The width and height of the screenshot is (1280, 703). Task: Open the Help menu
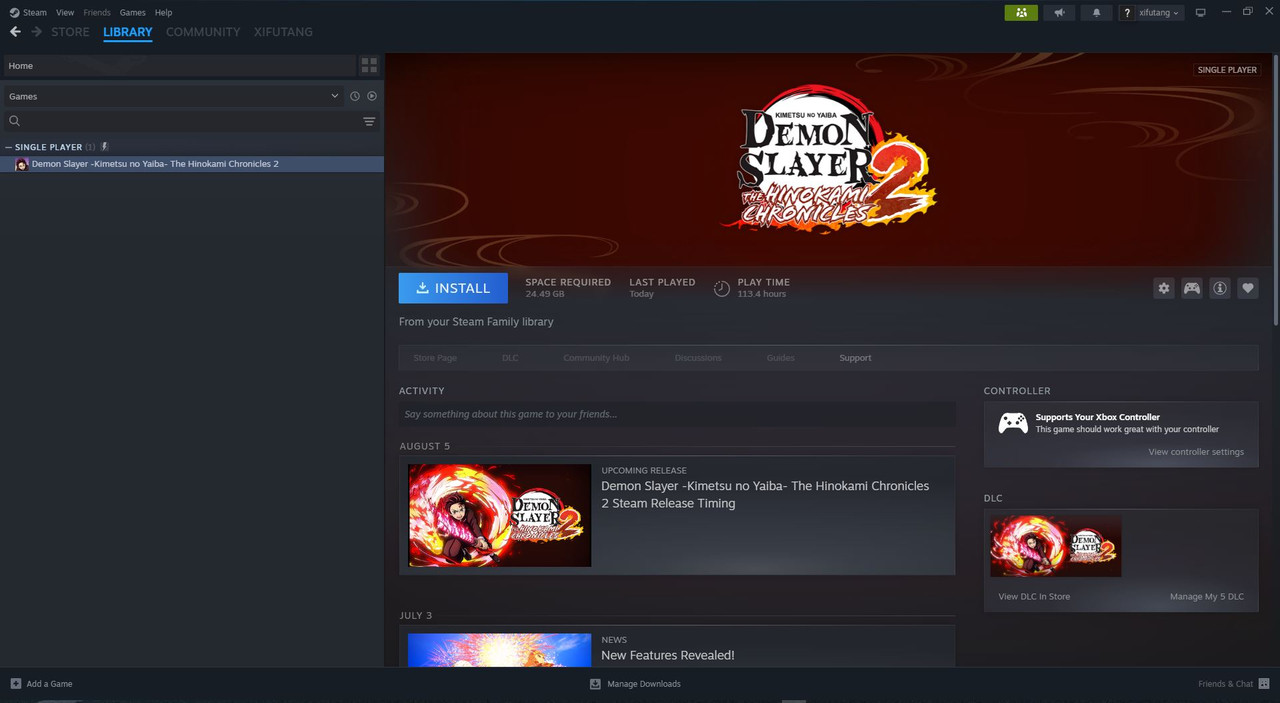click(x=163, y=12)
